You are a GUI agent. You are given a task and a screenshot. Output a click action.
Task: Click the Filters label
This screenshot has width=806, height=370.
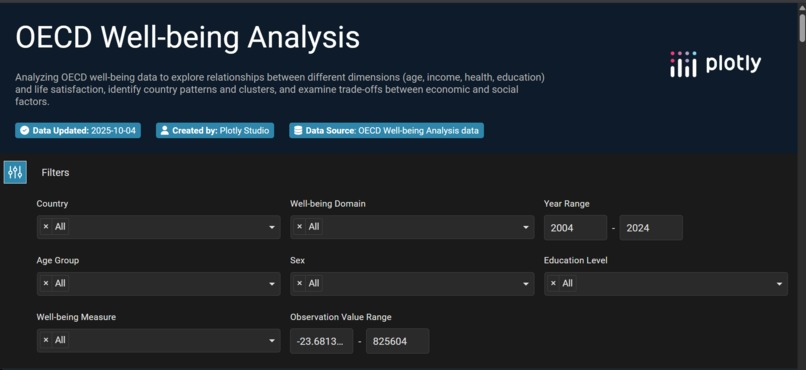point(56,173)
